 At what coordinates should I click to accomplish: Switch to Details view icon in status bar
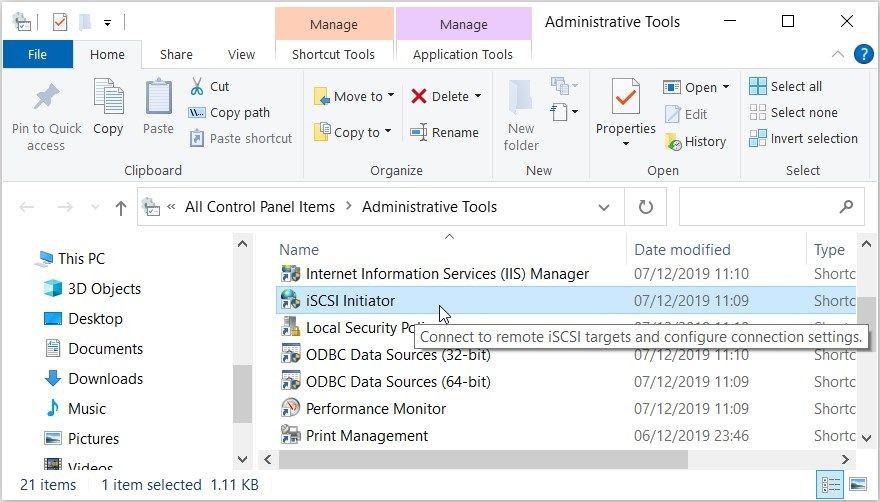(831, 484)
